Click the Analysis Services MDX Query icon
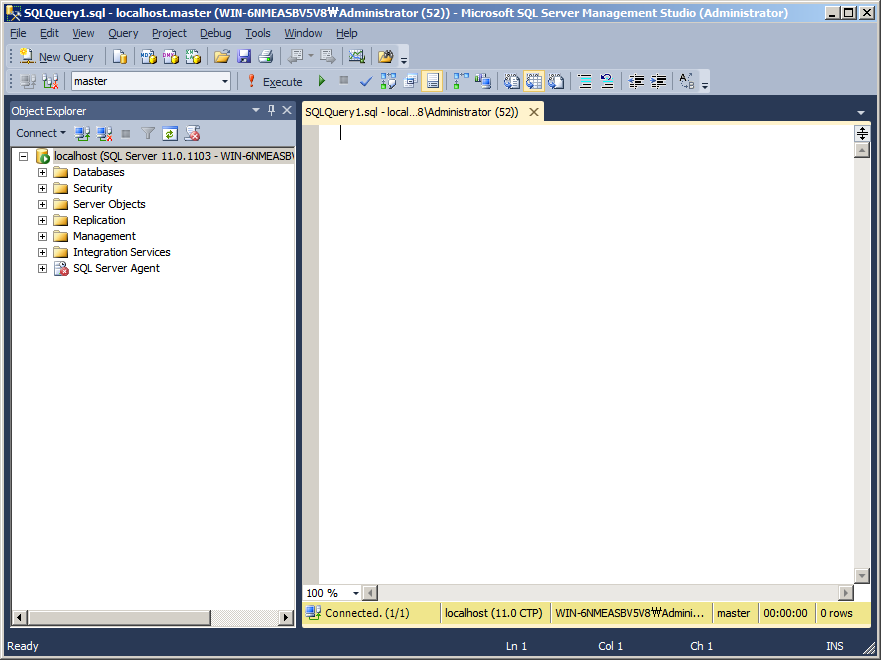The image size is (881, 660). click(x=148, y=57)
